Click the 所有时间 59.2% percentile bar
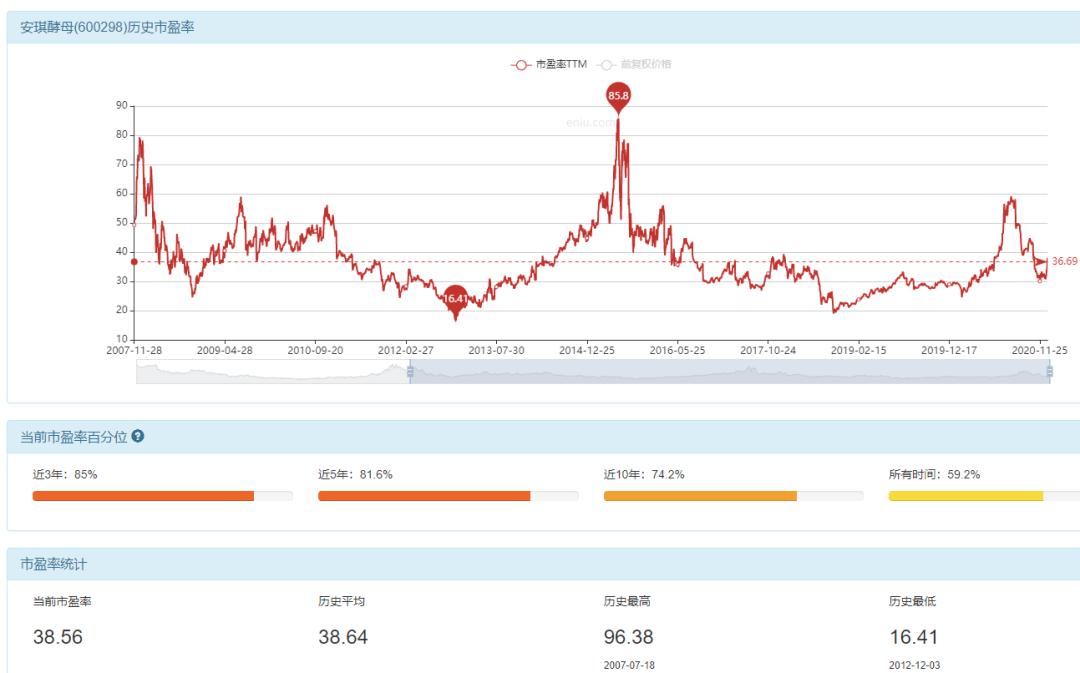Viewport: 1080px width, 673px height. point(984,496)
